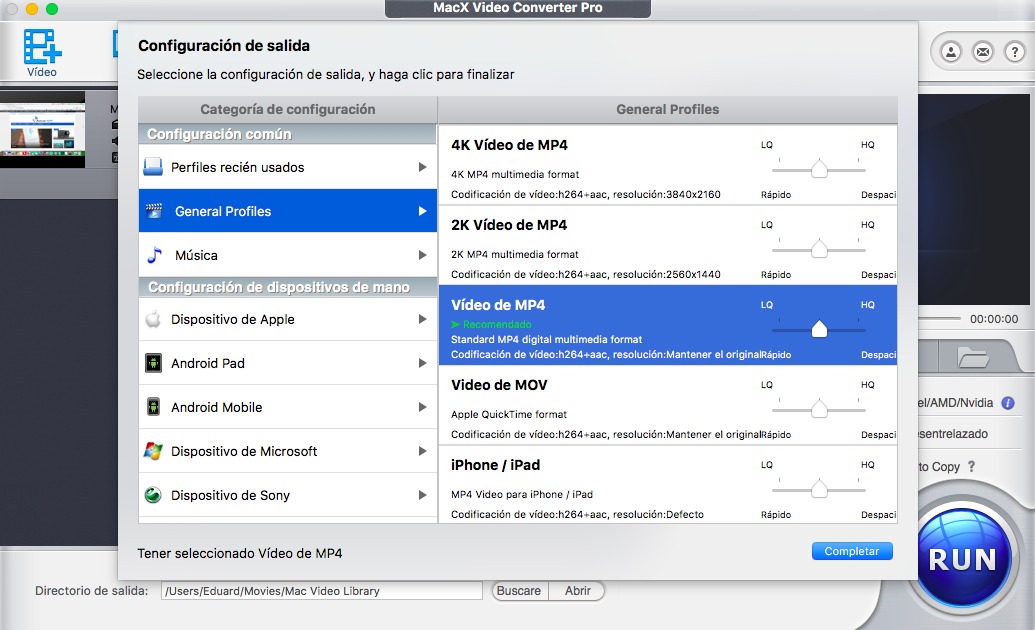The width and height of the screenshot is (1035, 630).
Task: Choose the Video de MOV profile
Action: (667, 405)
